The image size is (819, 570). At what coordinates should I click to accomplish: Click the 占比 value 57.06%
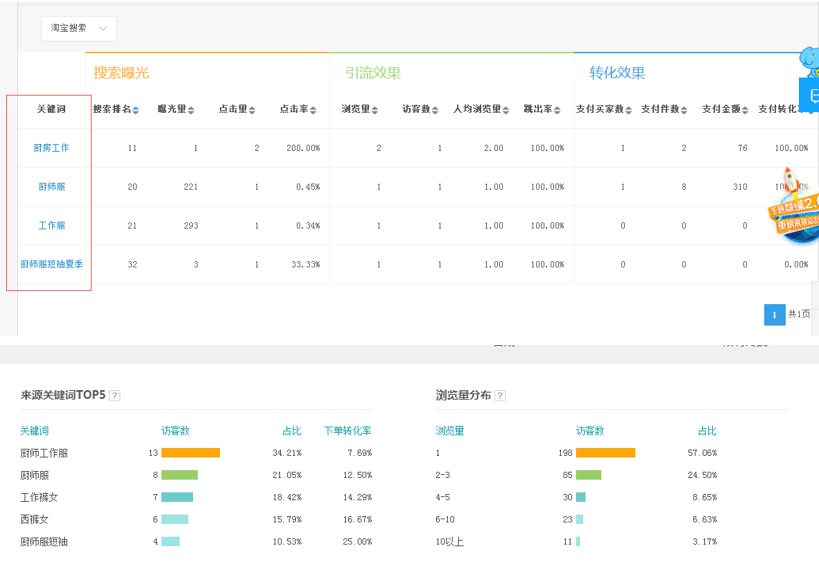point(702,453)
